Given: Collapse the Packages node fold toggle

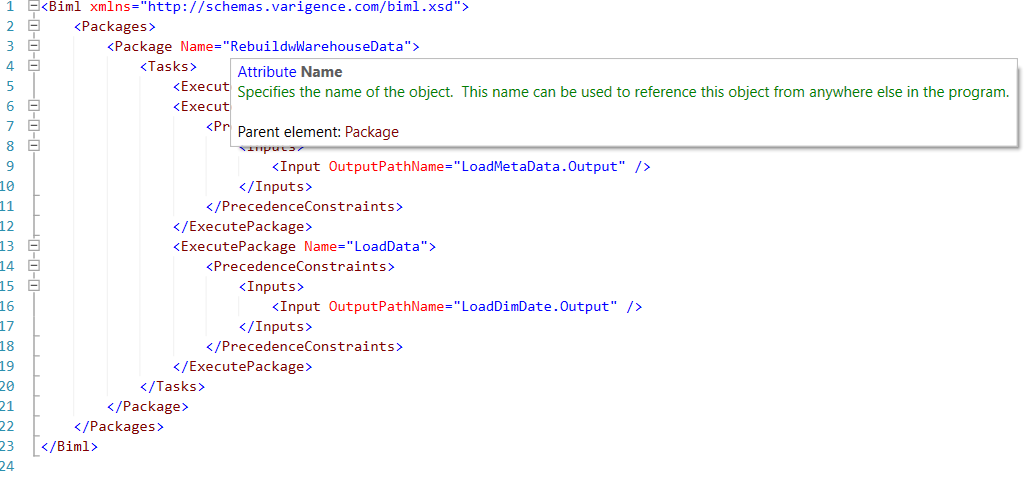Looking at the screenshot, I should point(34,26).
